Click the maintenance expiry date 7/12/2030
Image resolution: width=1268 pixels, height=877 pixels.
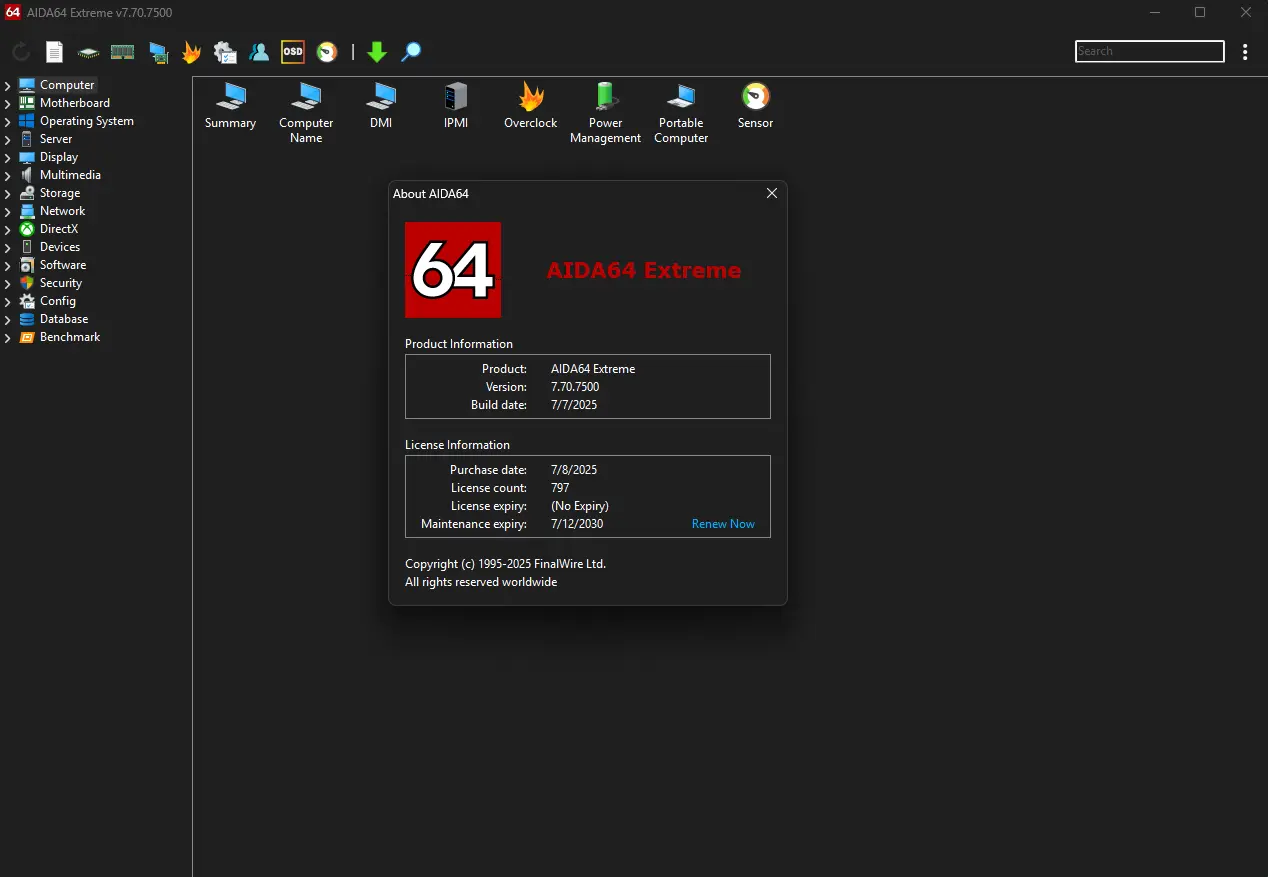pos(577,524)
